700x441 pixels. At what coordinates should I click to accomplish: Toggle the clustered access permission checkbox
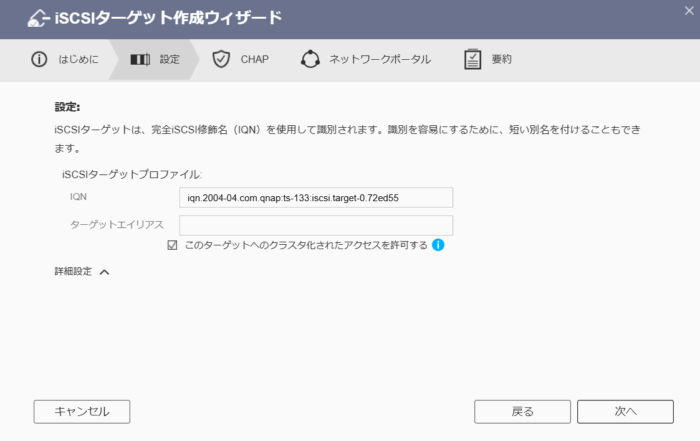click(x=173, y=245)
